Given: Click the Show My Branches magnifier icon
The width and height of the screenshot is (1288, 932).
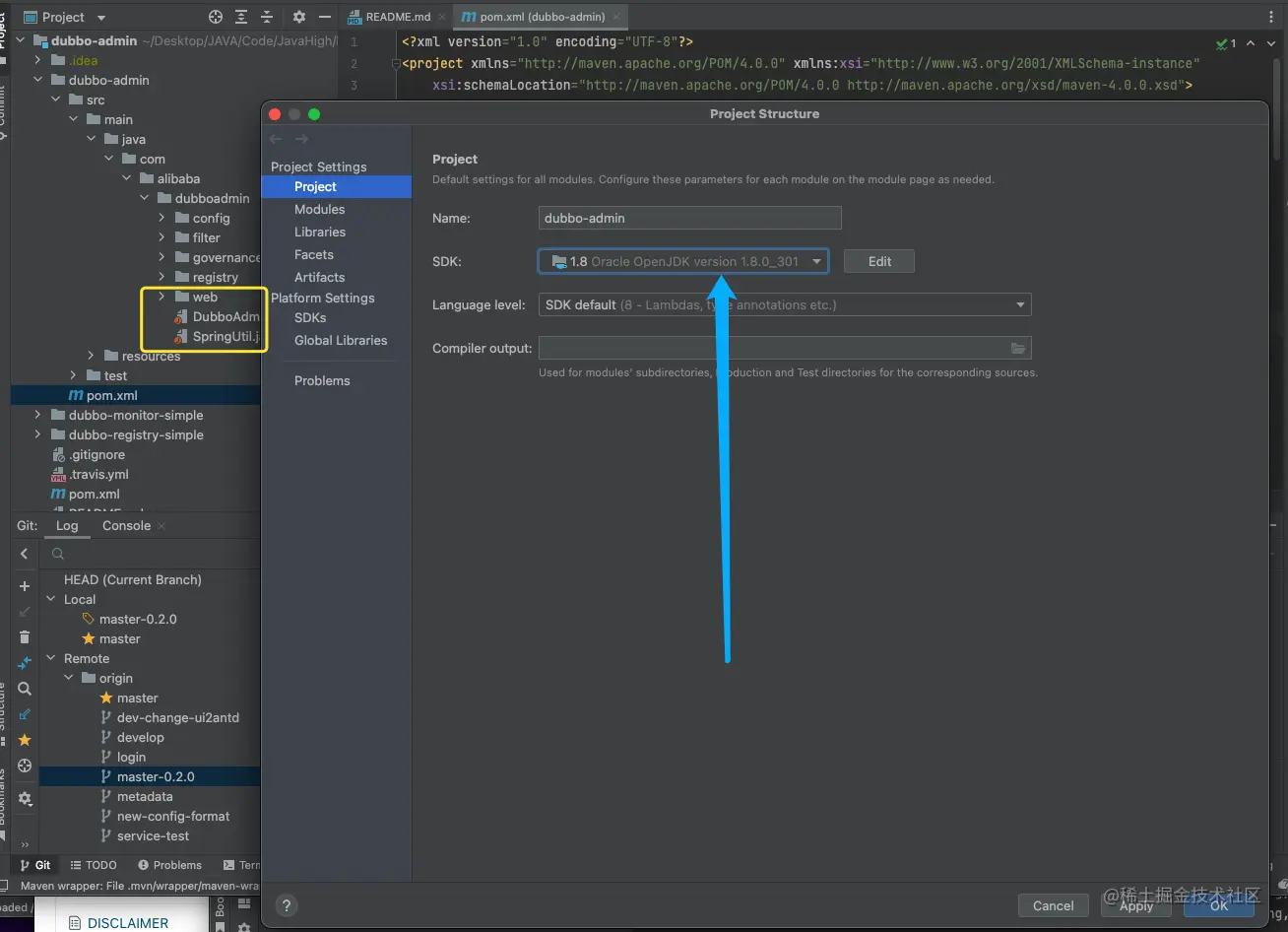Looking at the screenshot, I should (25, 689).
